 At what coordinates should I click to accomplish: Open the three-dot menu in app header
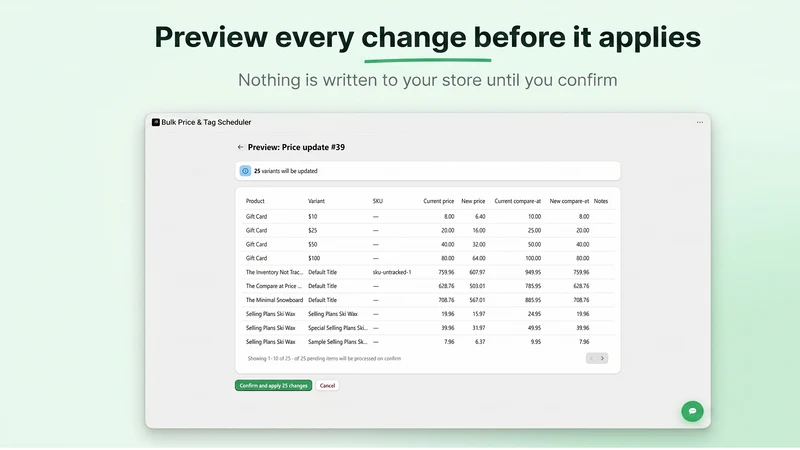[699, 122]
